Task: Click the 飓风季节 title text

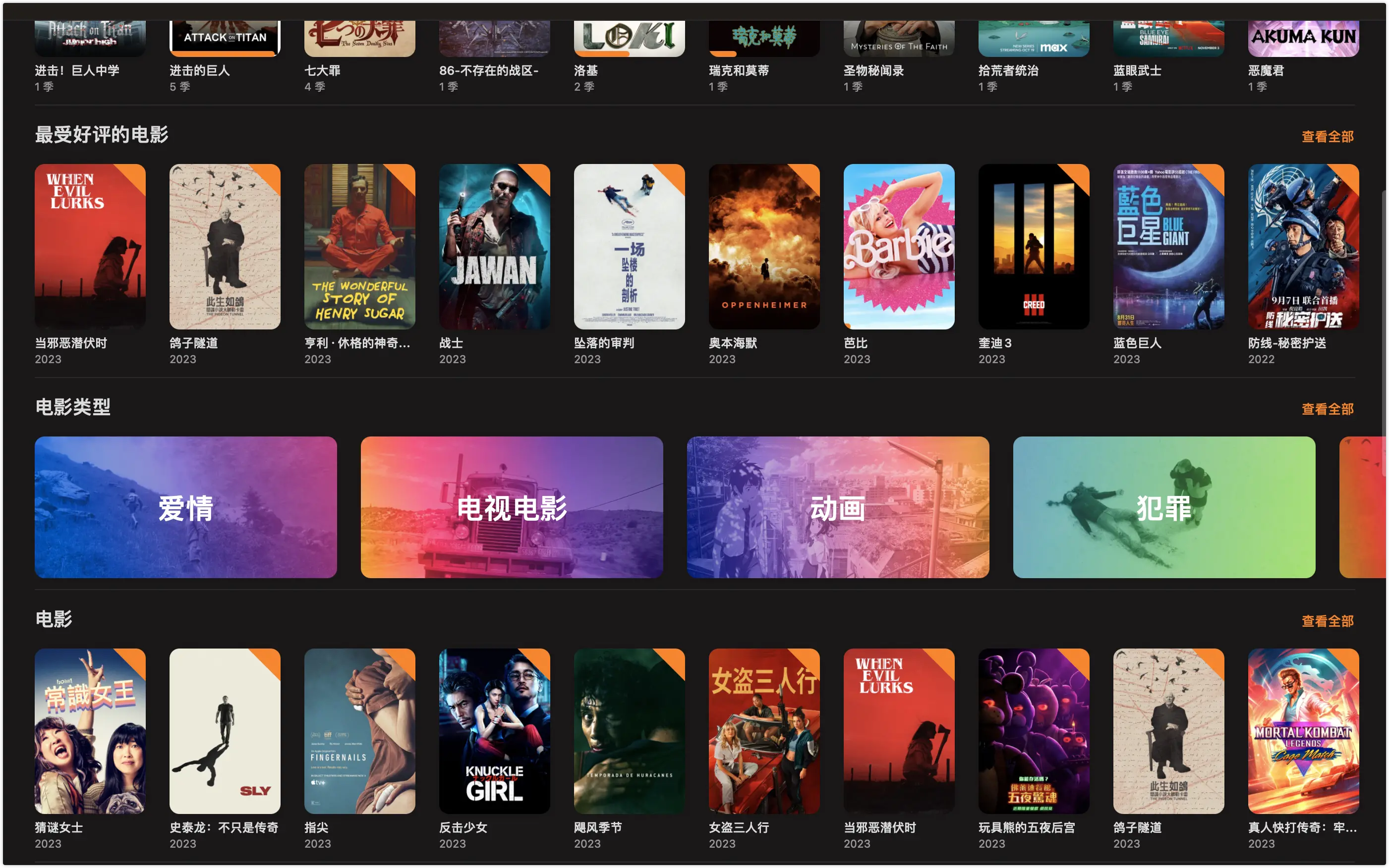Action: tap(598, 827)
